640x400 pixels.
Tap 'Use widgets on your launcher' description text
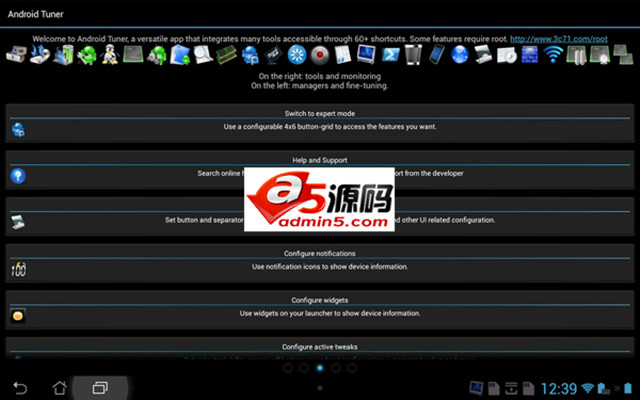coord(330,313)
